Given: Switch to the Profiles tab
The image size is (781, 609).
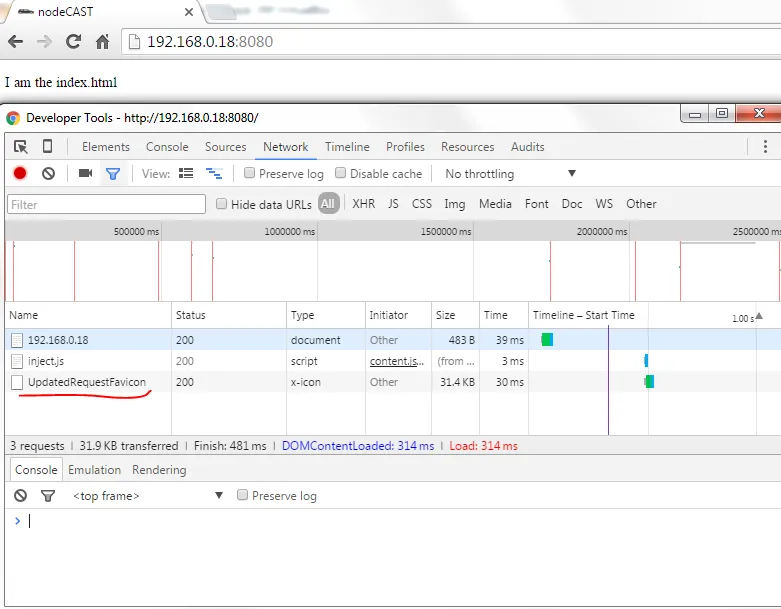Looking at the screenshot, I should pyautogui.click(x=405, y=147).
